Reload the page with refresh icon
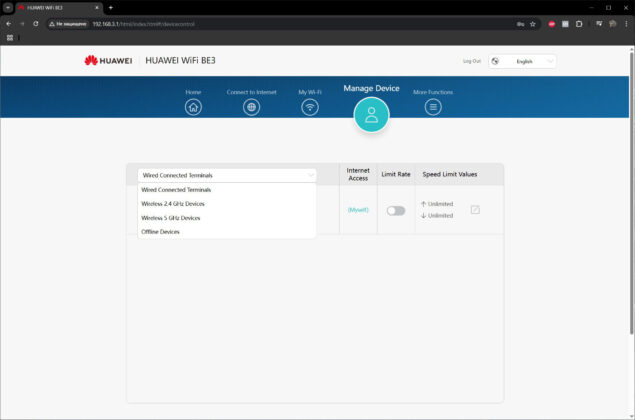Screen dimensions: 635x420 [36, 24]
